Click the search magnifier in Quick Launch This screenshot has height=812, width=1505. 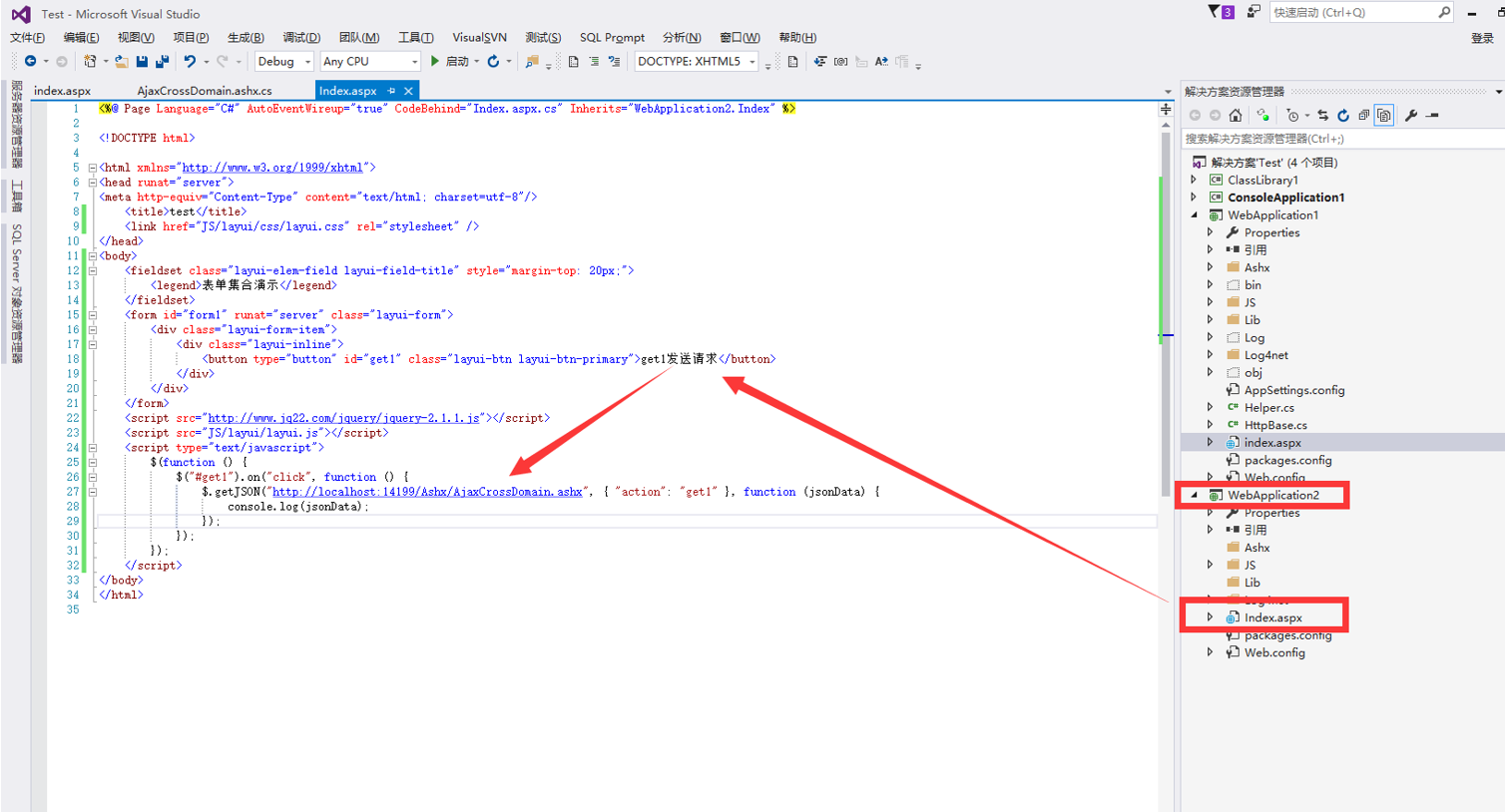point(1444,12)
